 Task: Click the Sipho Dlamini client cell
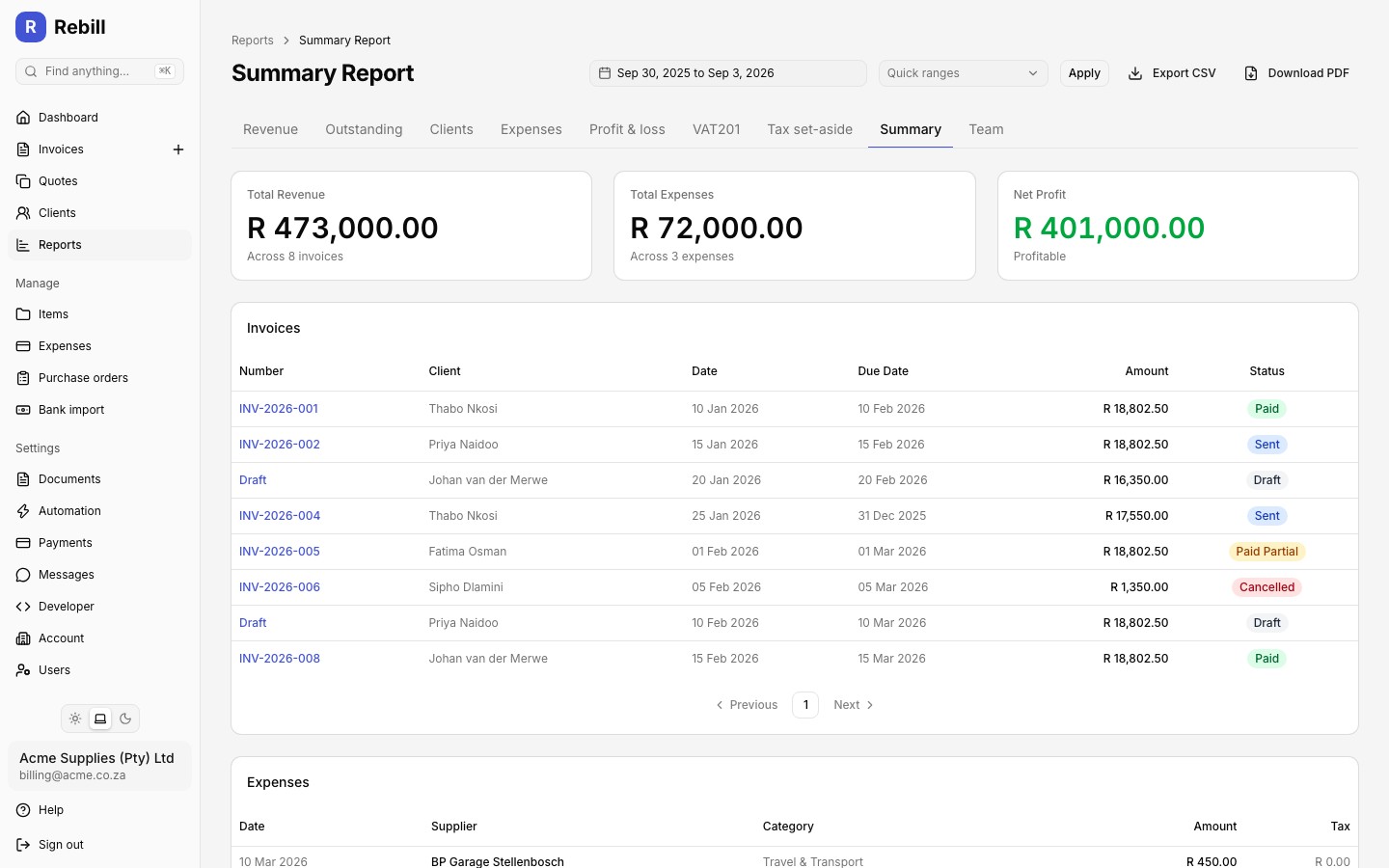(x=466, y=587)
